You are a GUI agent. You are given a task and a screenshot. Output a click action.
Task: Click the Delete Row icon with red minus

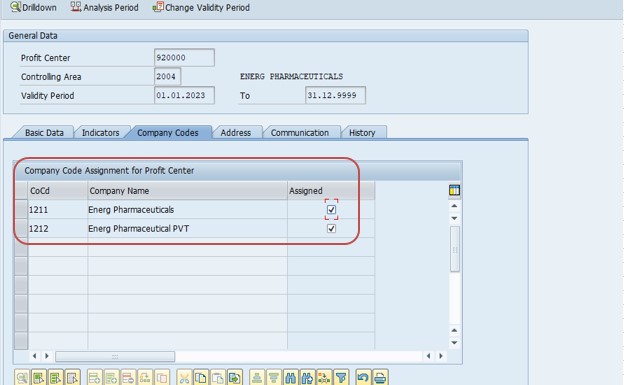tap(128, 377)
